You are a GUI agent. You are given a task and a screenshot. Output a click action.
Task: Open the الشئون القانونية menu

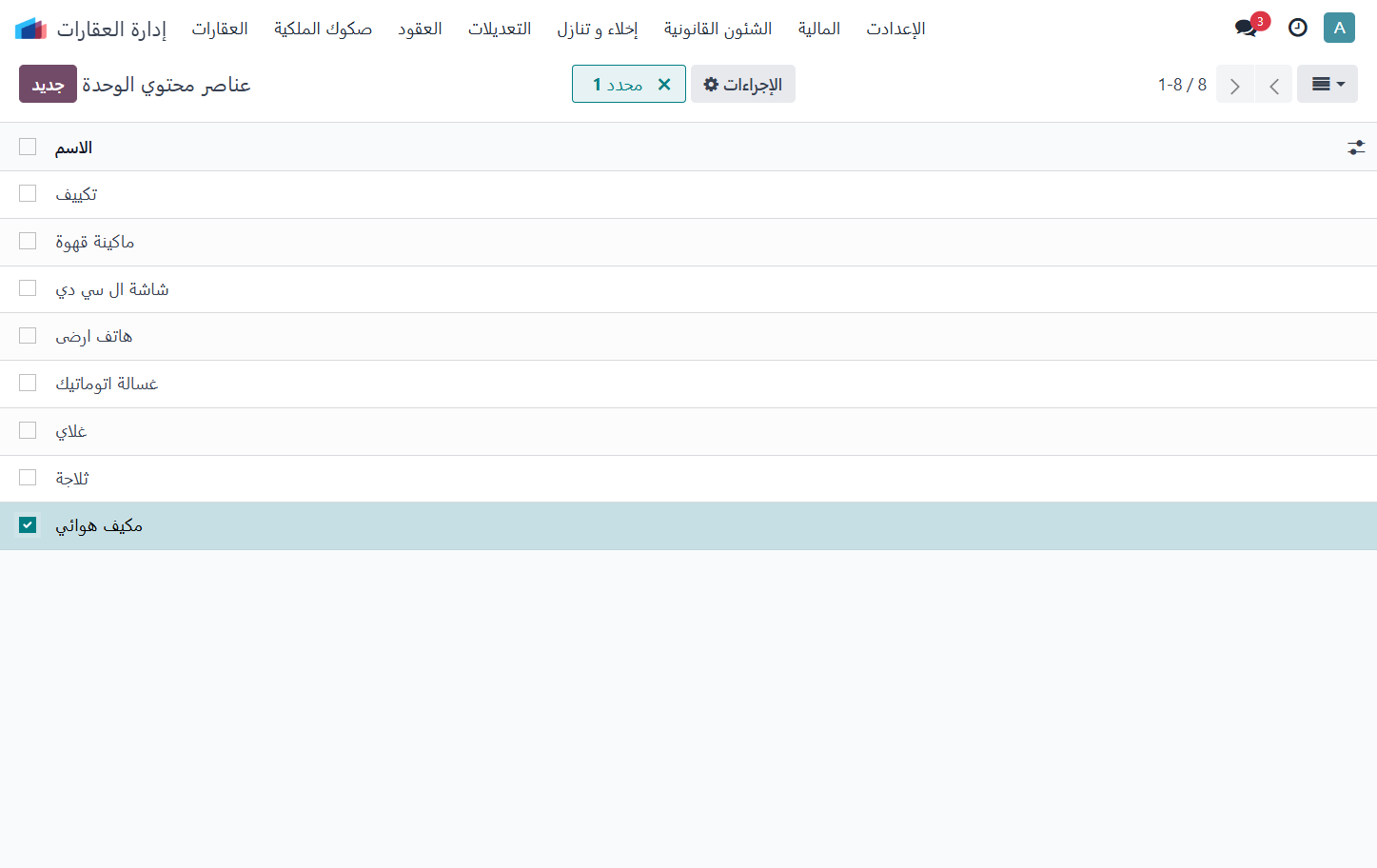click(x=718, y=29)
